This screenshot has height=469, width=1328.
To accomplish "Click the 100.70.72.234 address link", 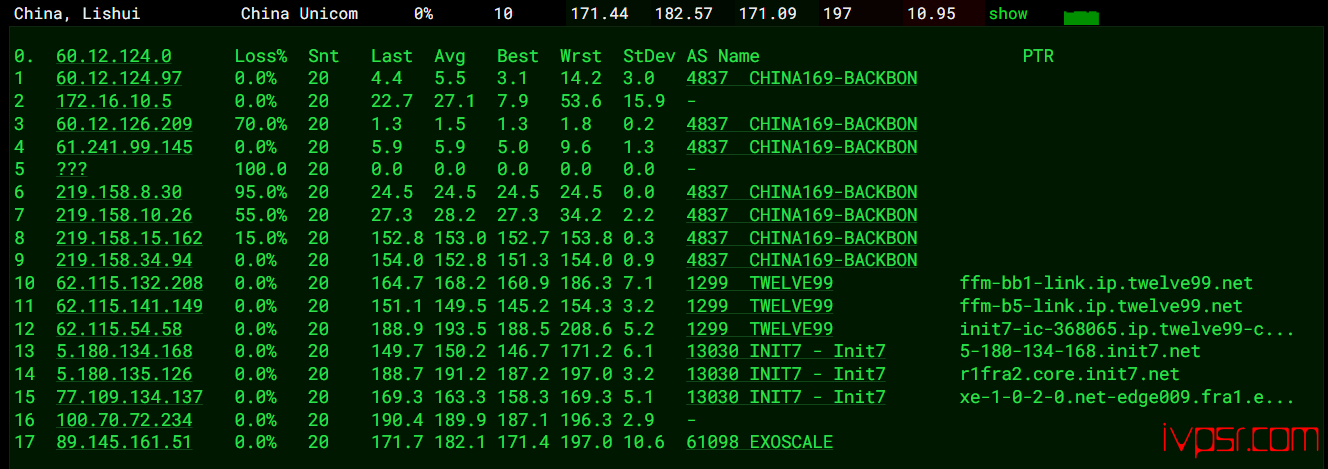I will pyautogui.click(x=124, y=420).
